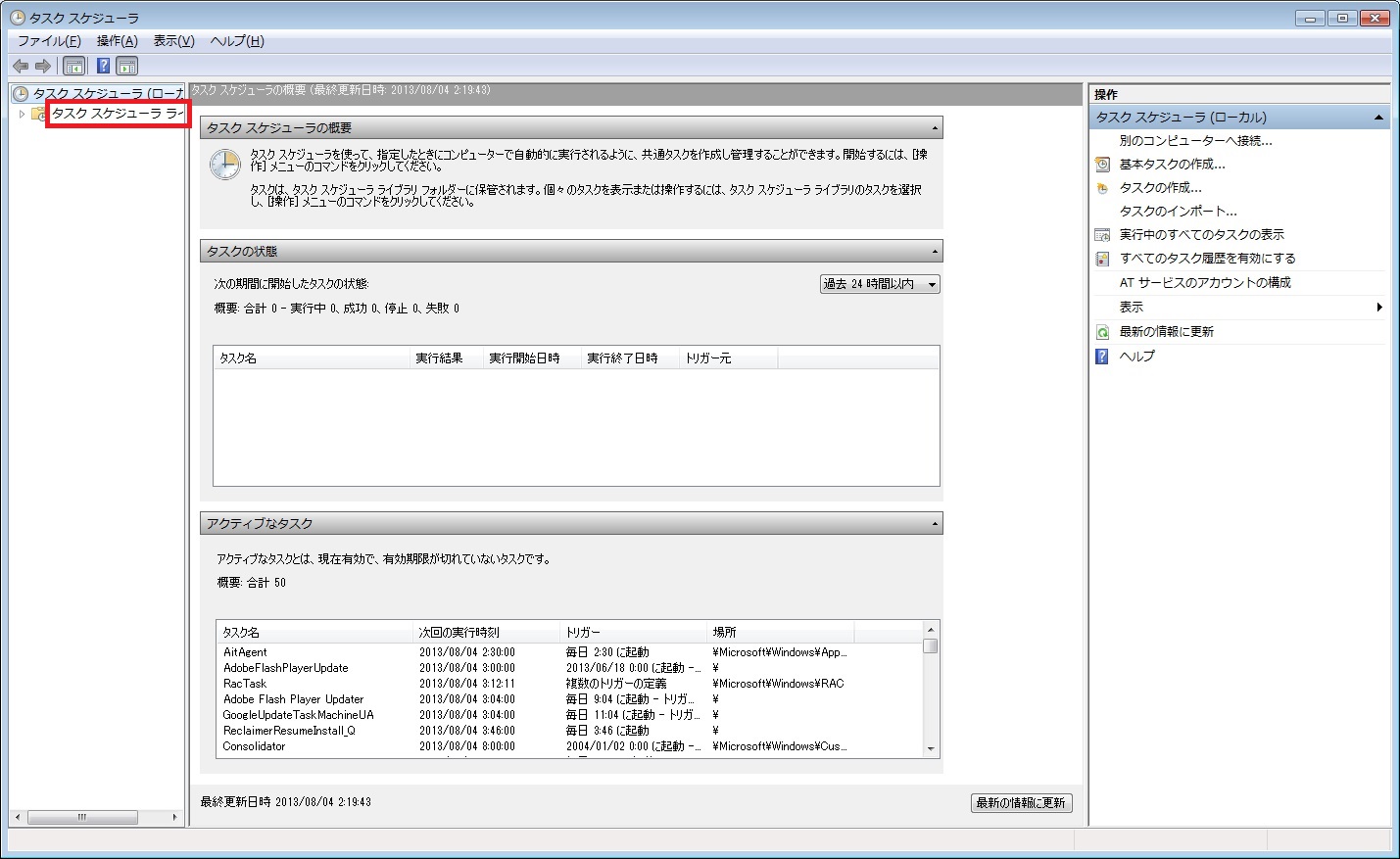Toggle the action pane toolbar icon
This screenshot has width=1400, height=859.
127,66
